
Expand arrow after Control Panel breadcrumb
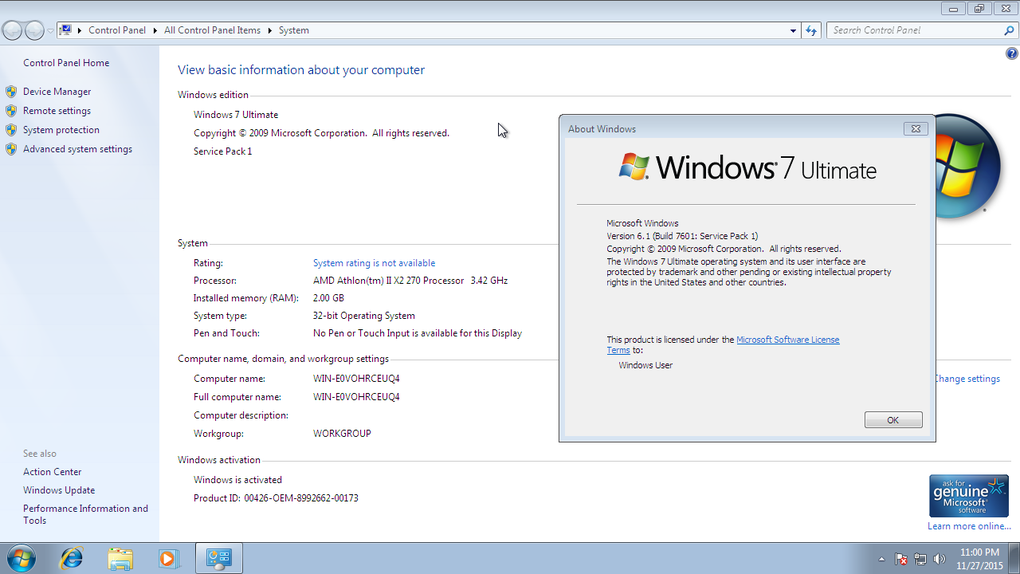pos(155,31)
